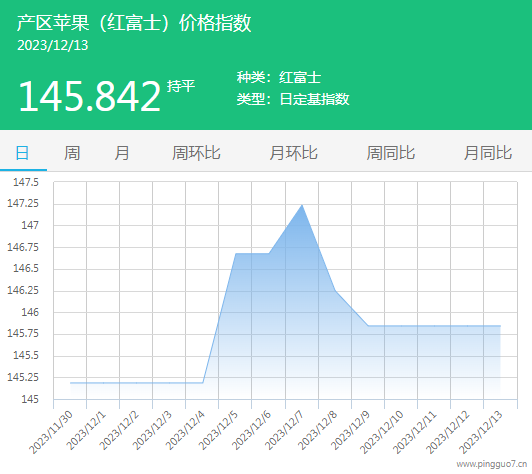The height and width of the screenshot is (474, 532).
Task: Switch to 周环比 tab
Action: coord(196,153)
